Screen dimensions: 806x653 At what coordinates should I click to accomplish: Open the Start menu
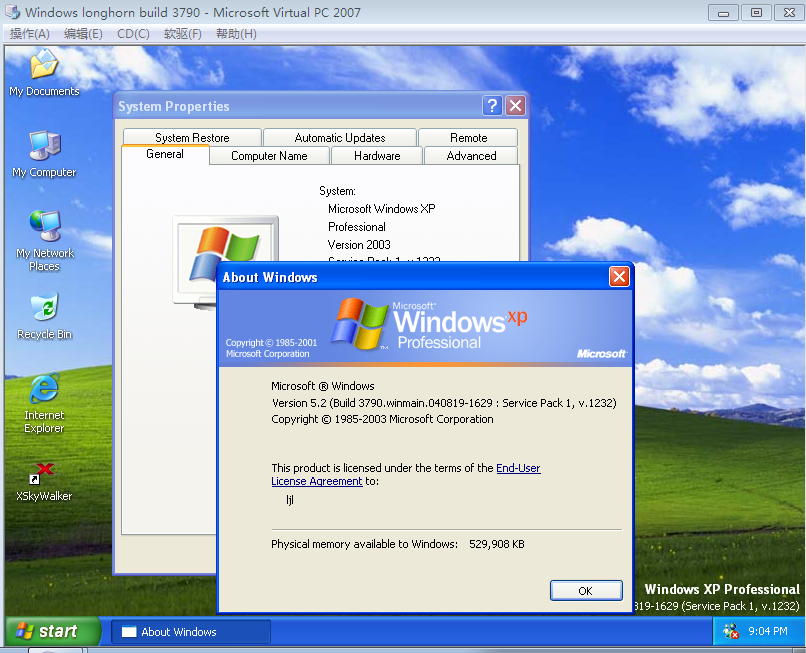53,630
